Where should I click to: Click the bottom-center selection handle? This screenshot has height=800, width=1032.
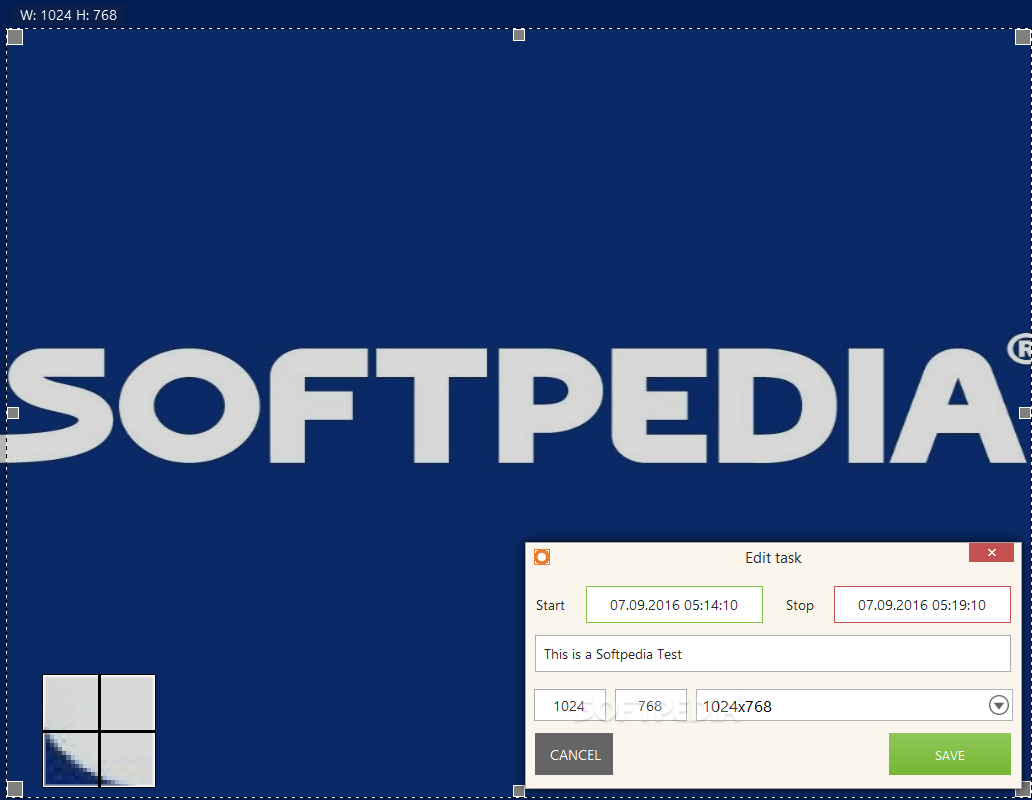coord(519,791)
